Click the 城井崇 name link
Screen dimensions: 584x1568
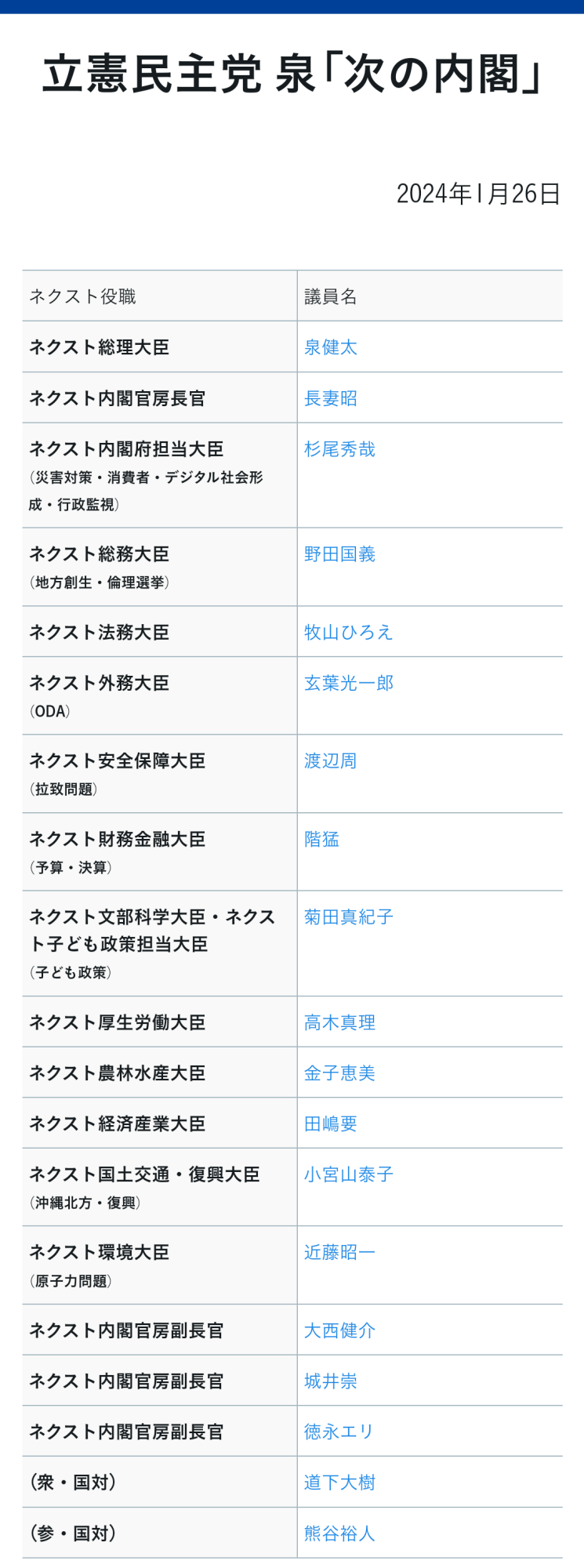[330, 1381]
